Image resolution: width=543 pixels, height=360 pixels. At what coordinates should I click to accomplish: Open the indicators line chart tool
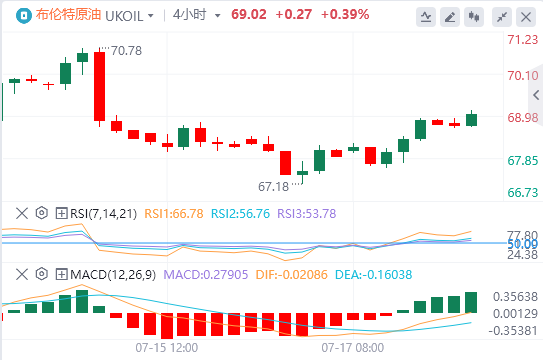[x=426, y=17]
